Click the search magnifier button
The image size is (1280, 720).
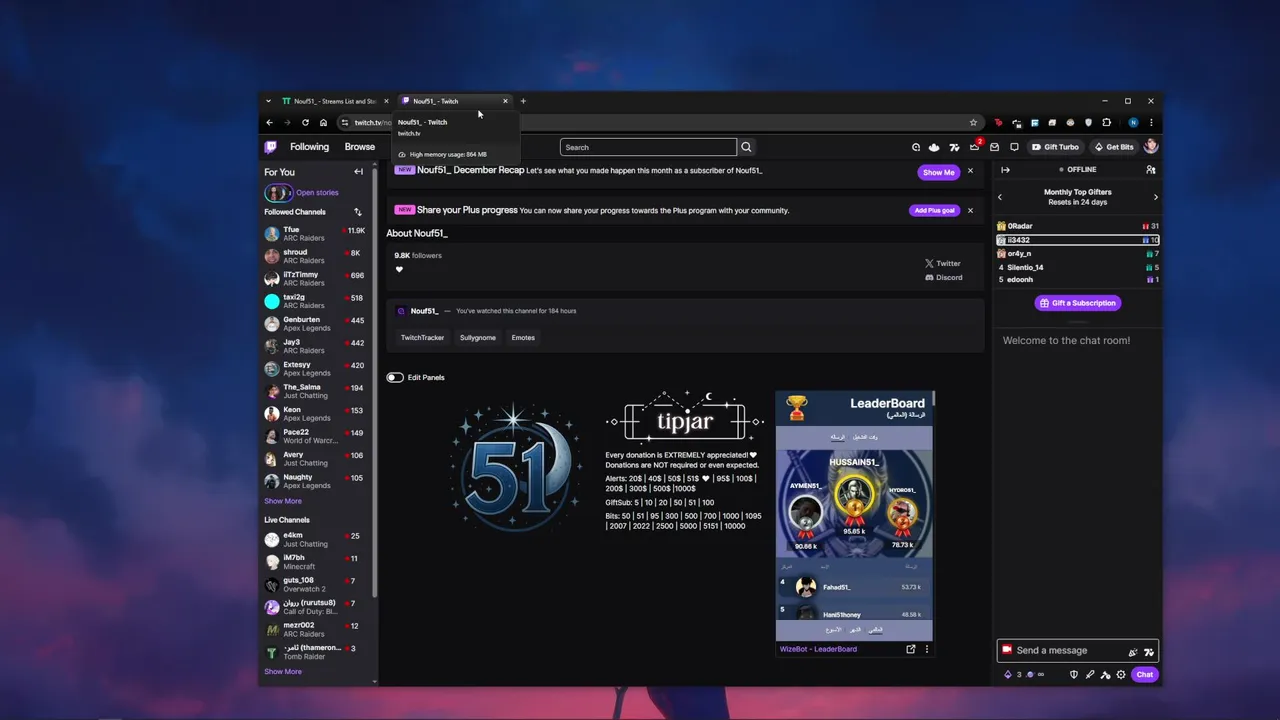(746, 147)
